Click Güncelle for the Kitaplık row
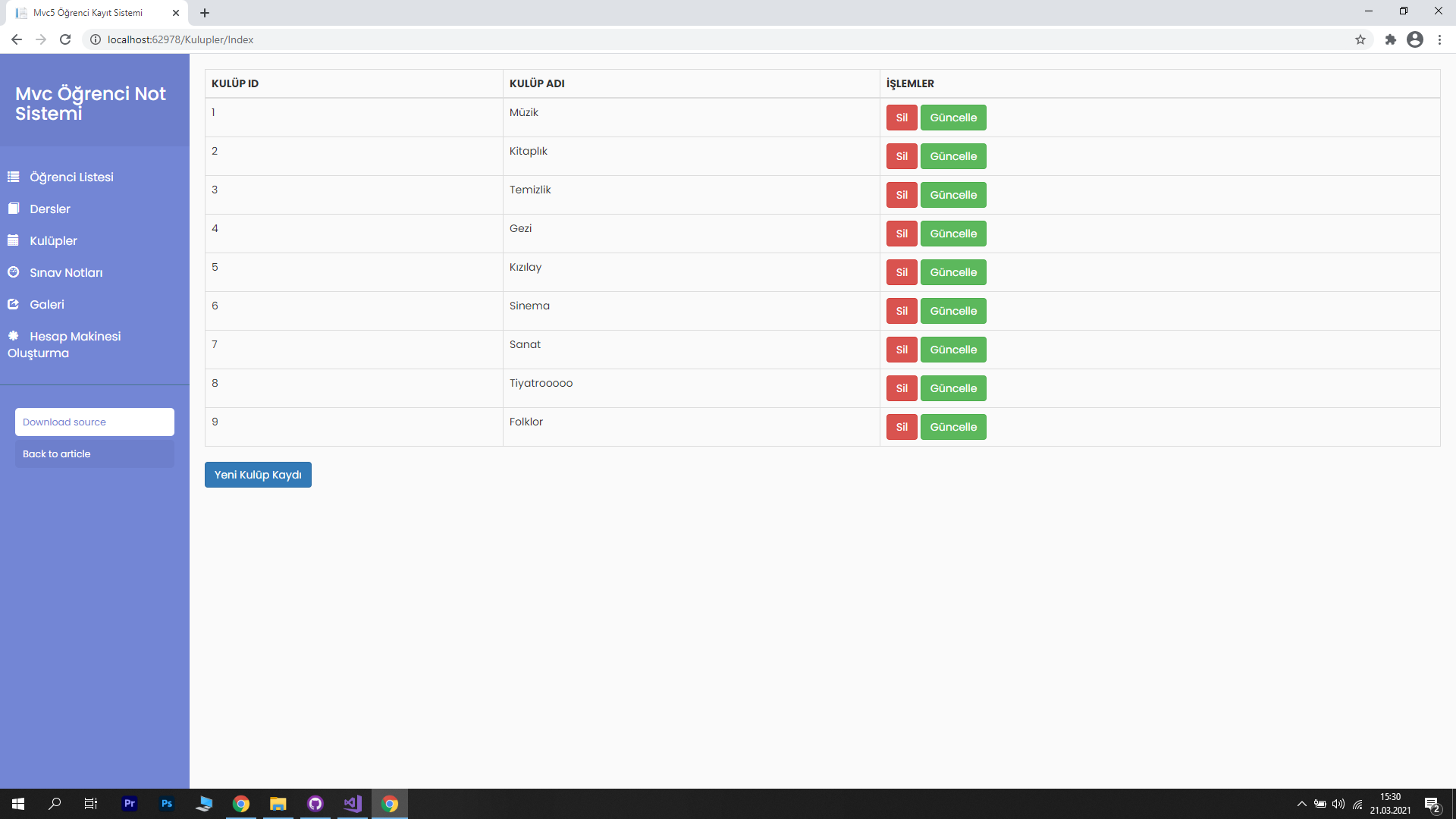The image size is (1456, 819). [953, 156]
